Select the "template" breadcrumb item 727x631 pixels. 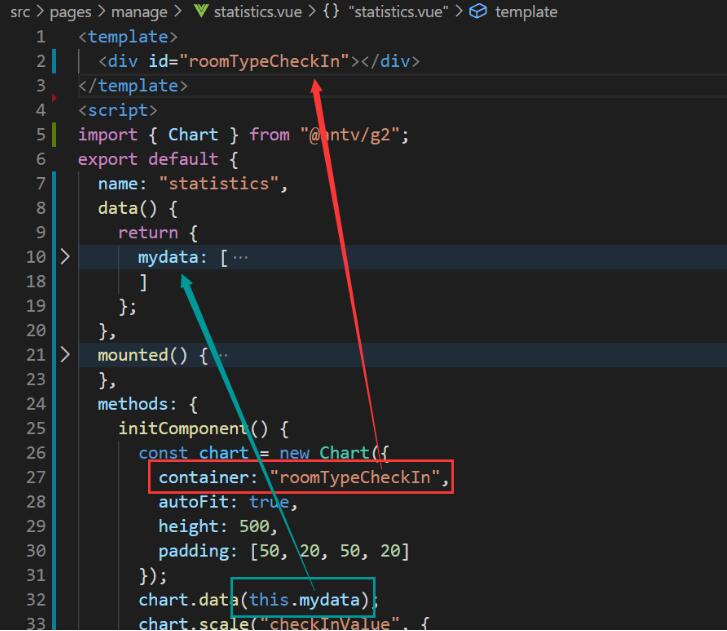(526, 12)
